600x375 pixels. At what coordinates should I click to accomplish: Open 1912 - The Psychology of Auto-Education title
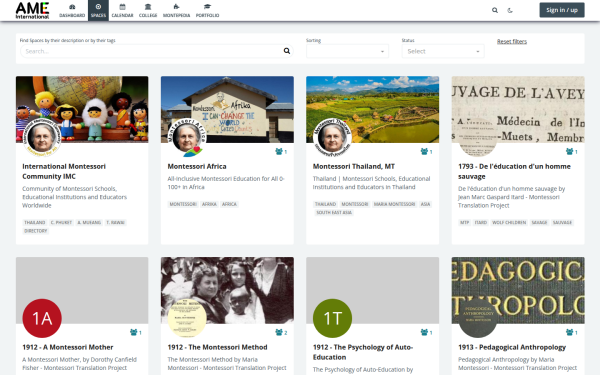tap(363, 352)
